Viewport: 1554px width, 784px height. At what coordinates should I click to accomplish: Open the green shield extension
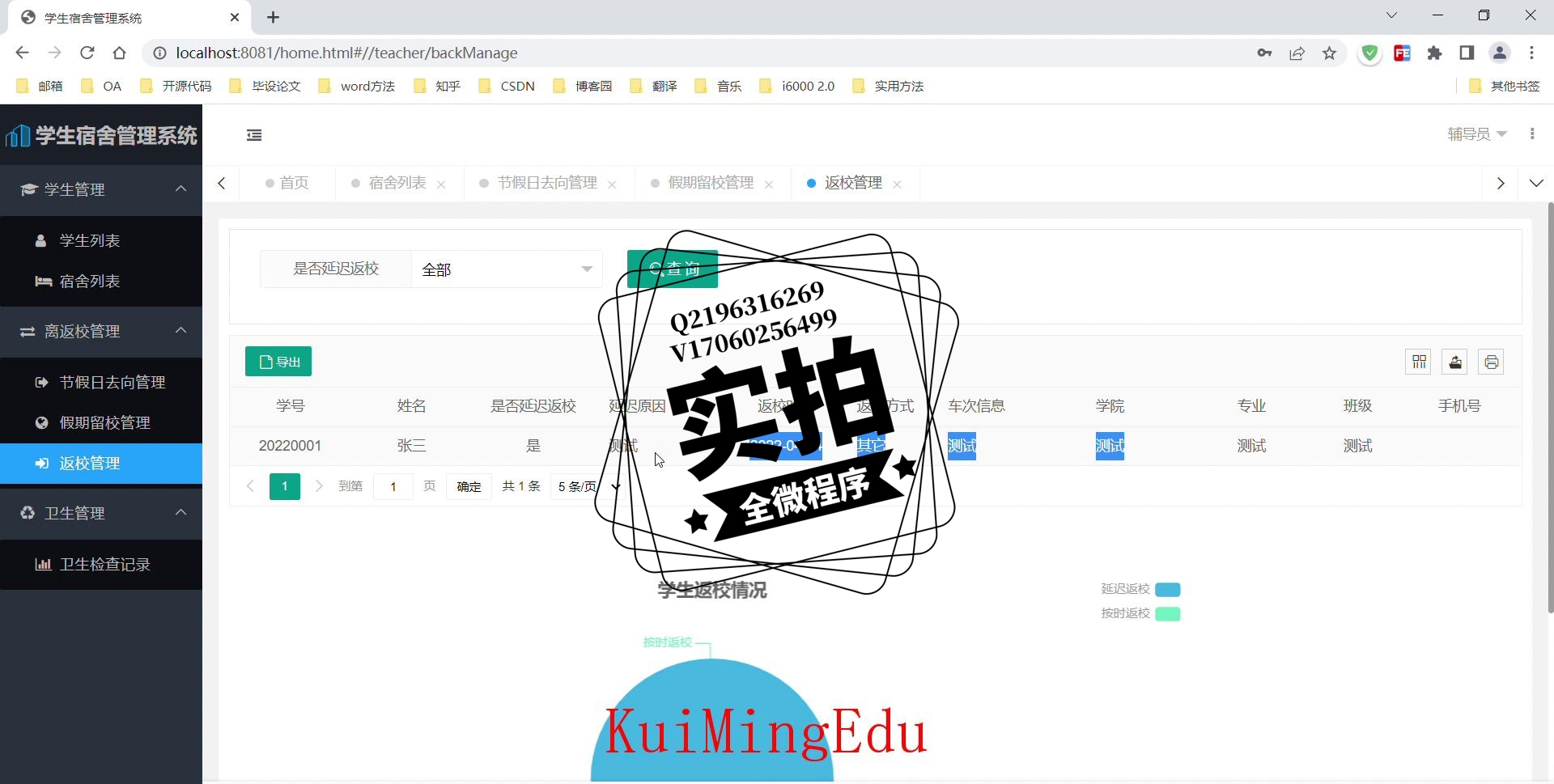(x=1369, y=53)
